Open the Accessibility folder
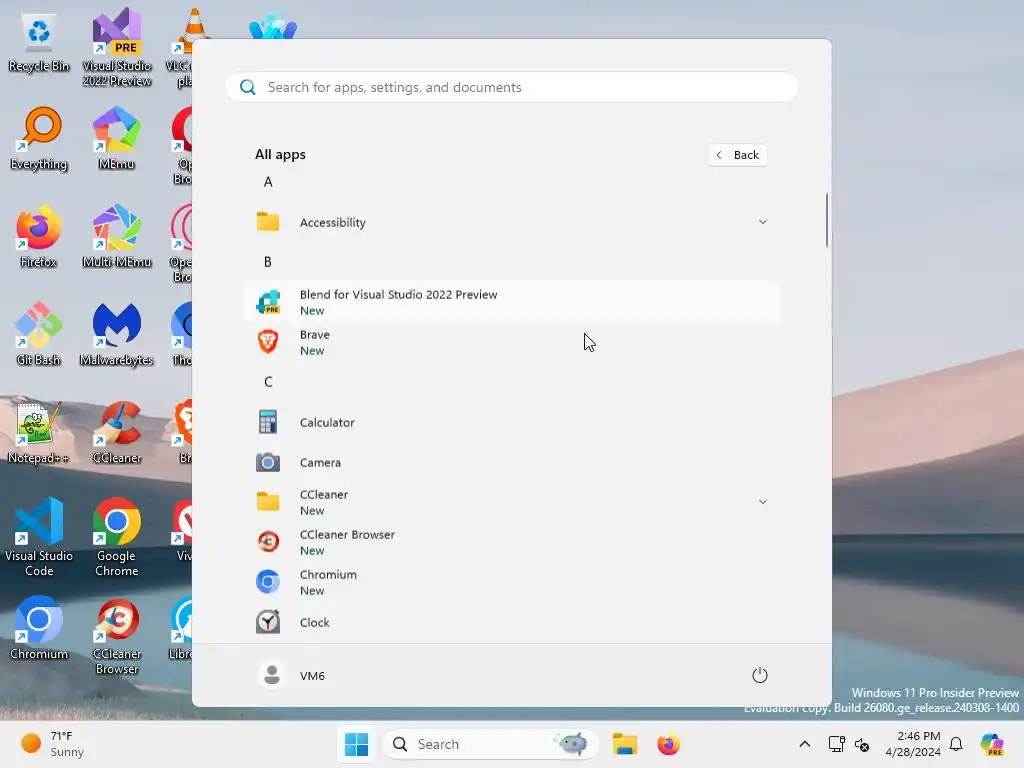Image resolution: width=1024 pixels, height=768 pixels. (512, 222)
